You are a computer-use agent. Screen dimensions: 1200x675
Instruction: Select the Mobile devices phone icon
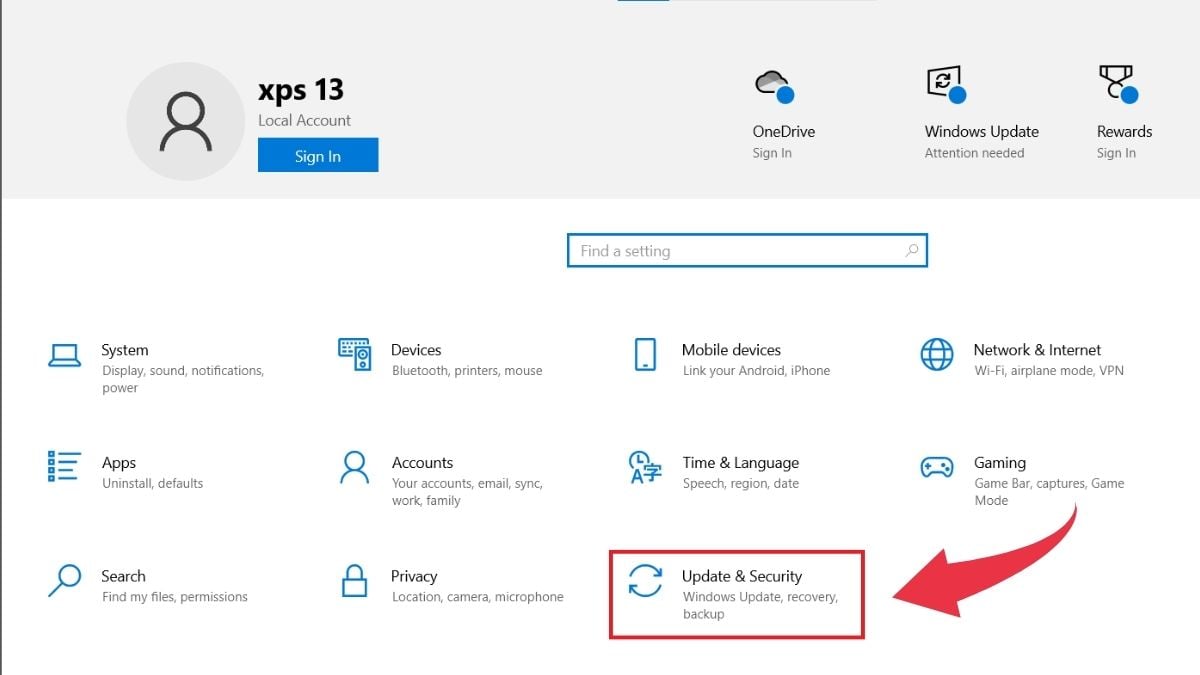click(645, 355)
